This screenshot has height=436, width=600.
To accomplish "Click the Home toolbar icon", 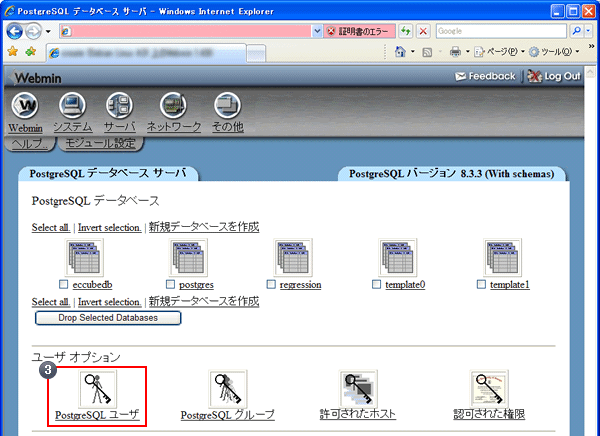I will (400, 51).
